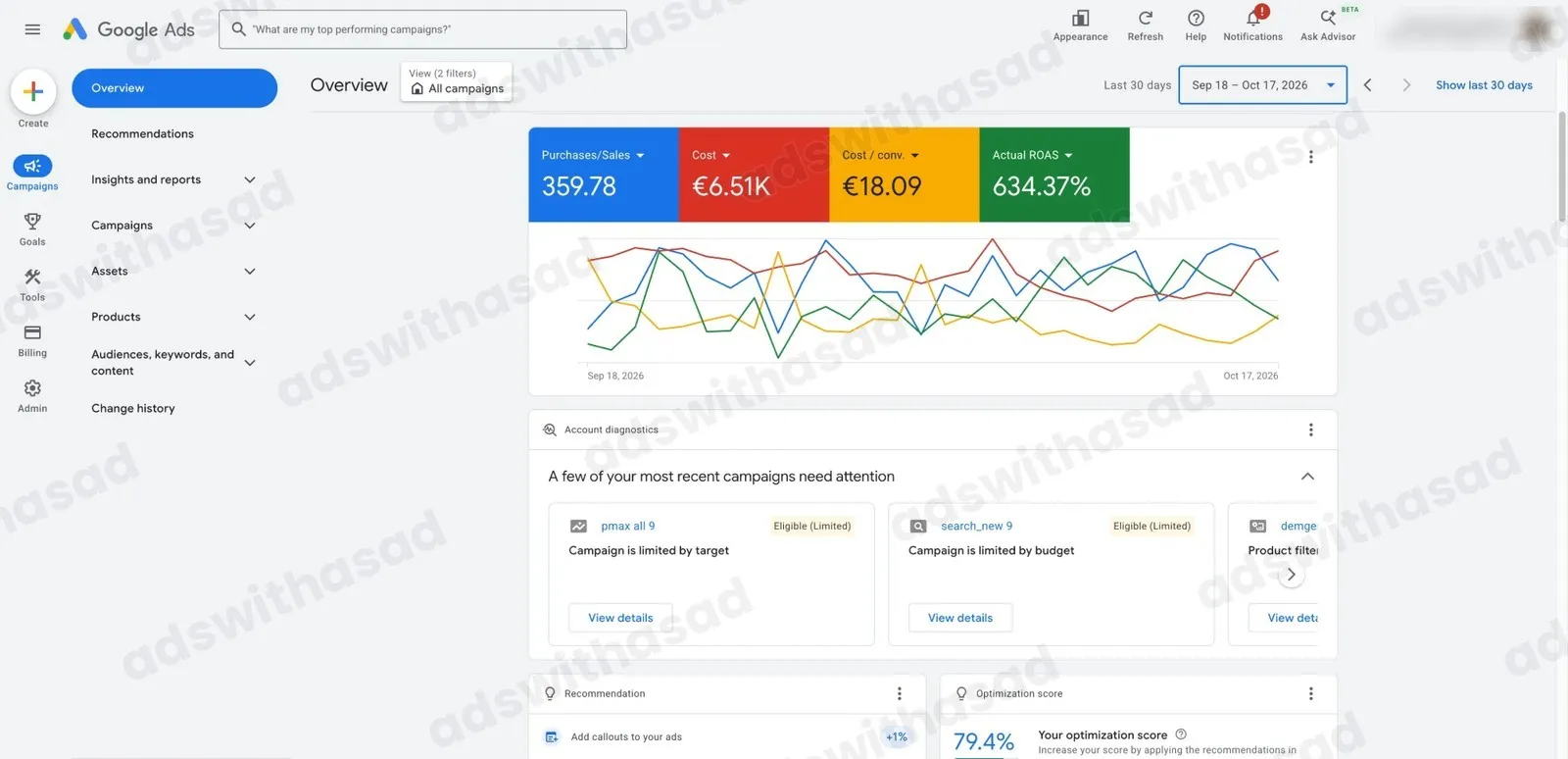Click the Google Ads logo
This screenshot has width=1568, height=759.
click(128, 29)
